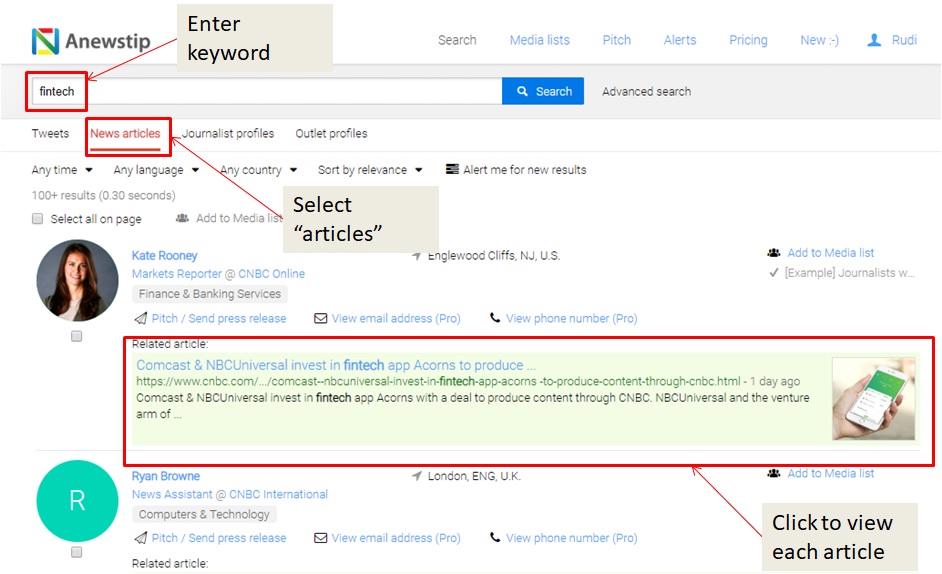
Task: Click the paper plane Pitch icon for Kate Rooney
Action: tap(140, 318)
